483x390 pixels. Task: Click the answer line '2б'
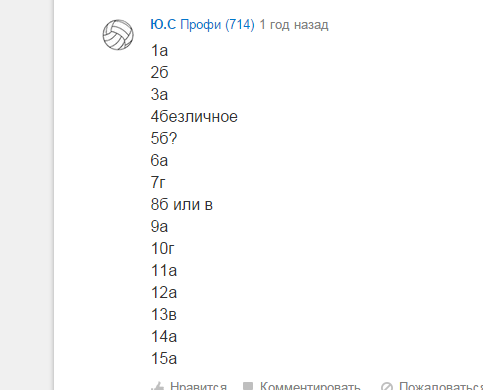click(x=159, y=73)
